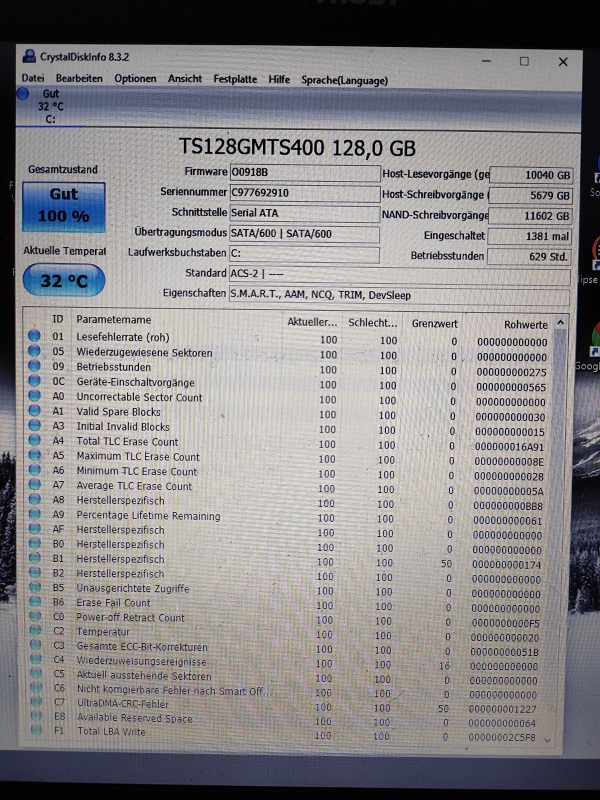Image resolution: width=600 pixels, height=800 pixels.
Task: Maximize the CrystalDiskInfo window
Action: click(x=524, y=61)
